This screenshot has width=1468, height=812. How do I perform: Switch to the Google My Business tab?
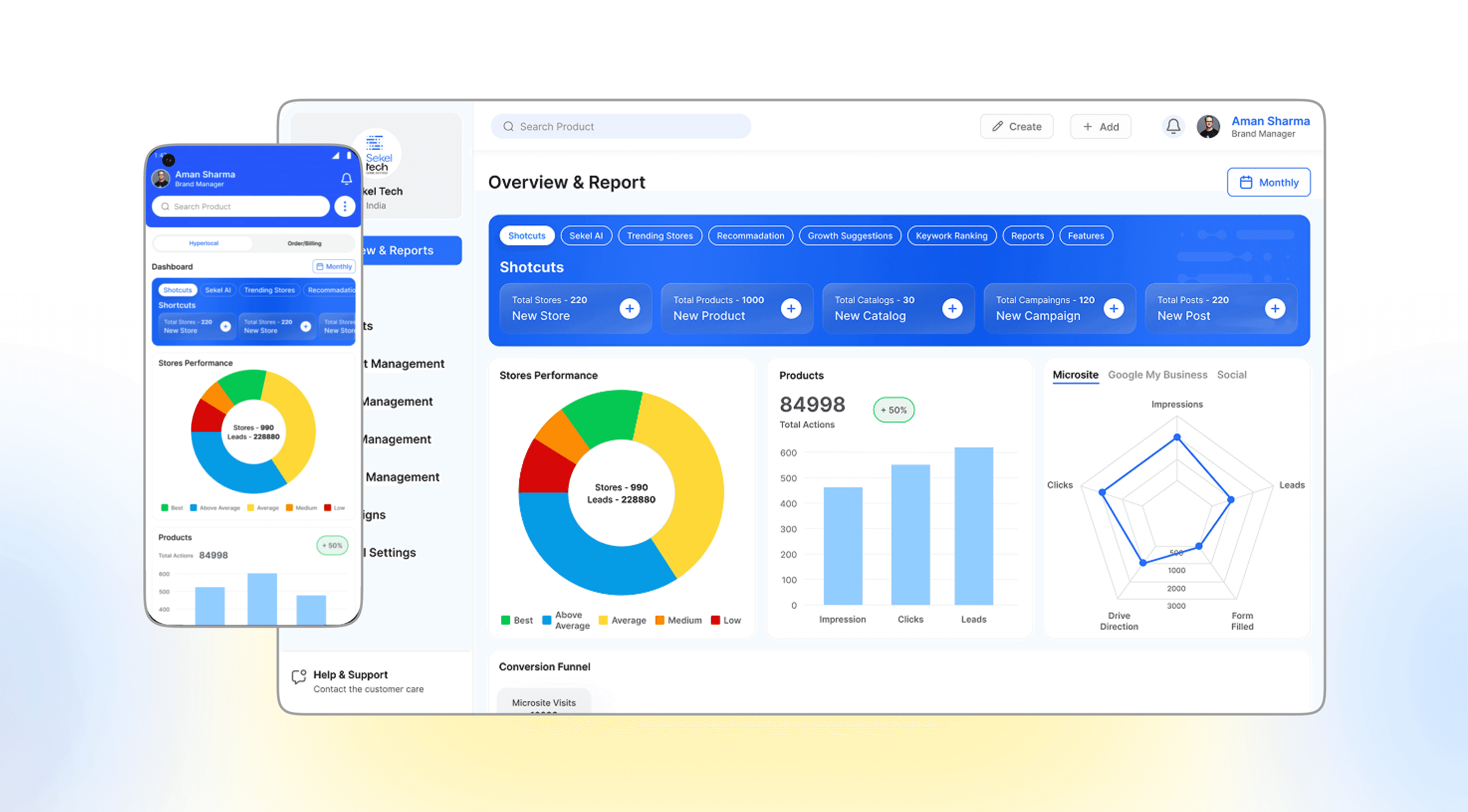point(1157,375)
